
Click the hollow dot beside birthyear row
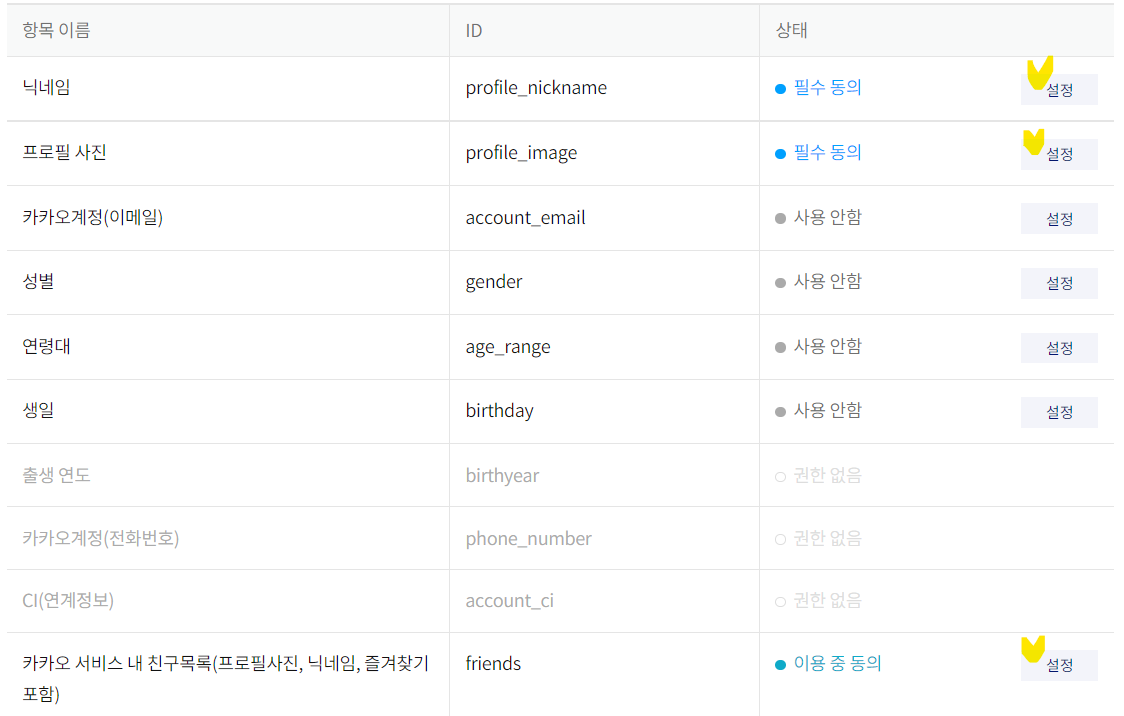point(780,475)
